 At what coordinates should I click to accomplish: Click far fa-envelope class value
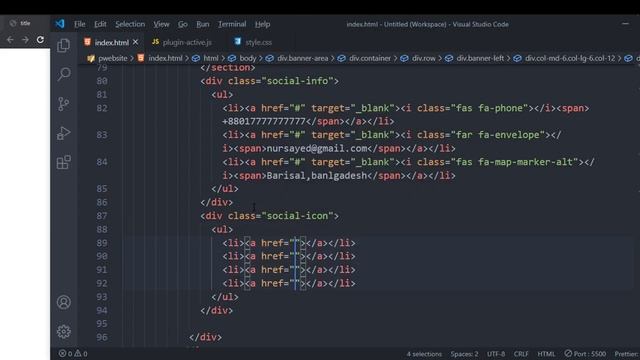[500, 135]
